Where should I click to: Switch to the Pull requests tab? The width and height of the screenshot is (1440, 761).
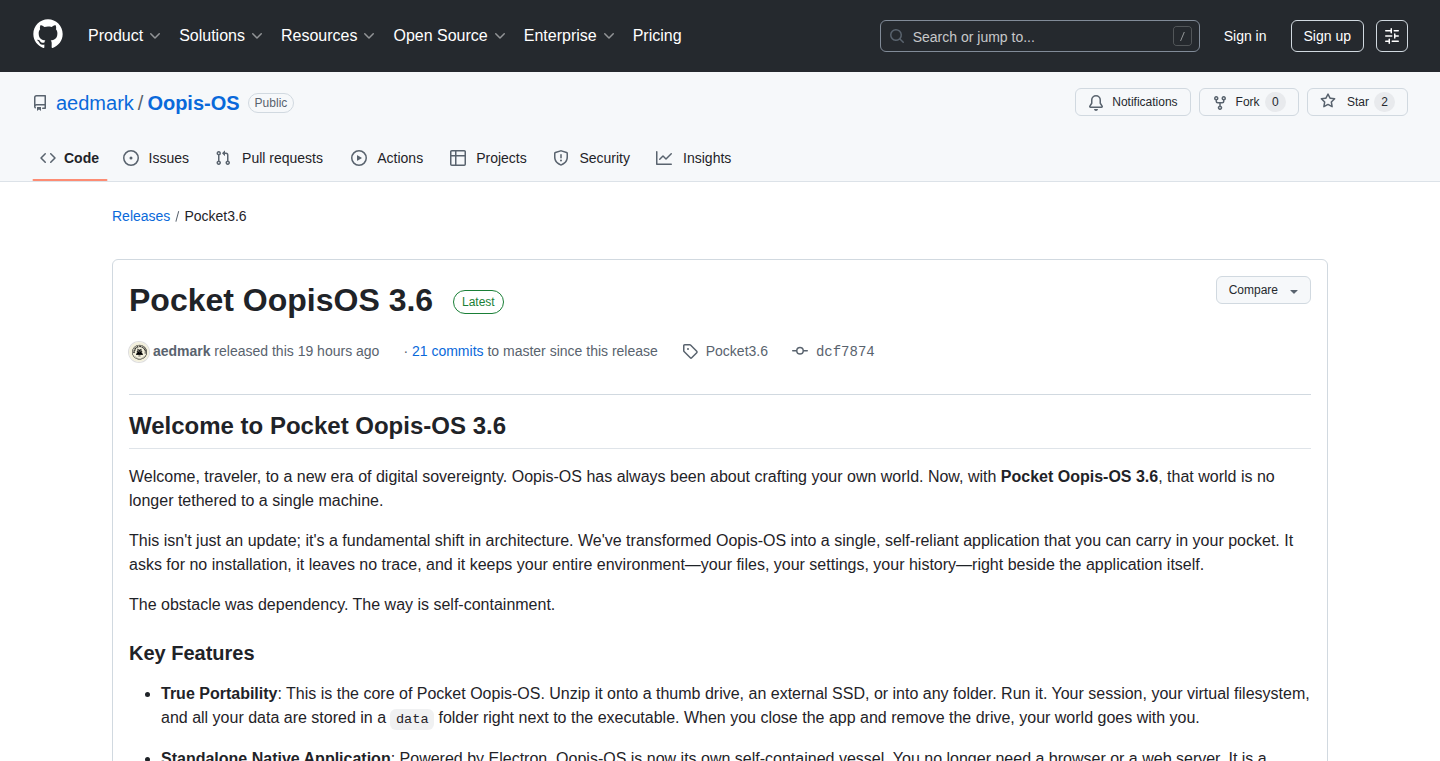(269, 158)
